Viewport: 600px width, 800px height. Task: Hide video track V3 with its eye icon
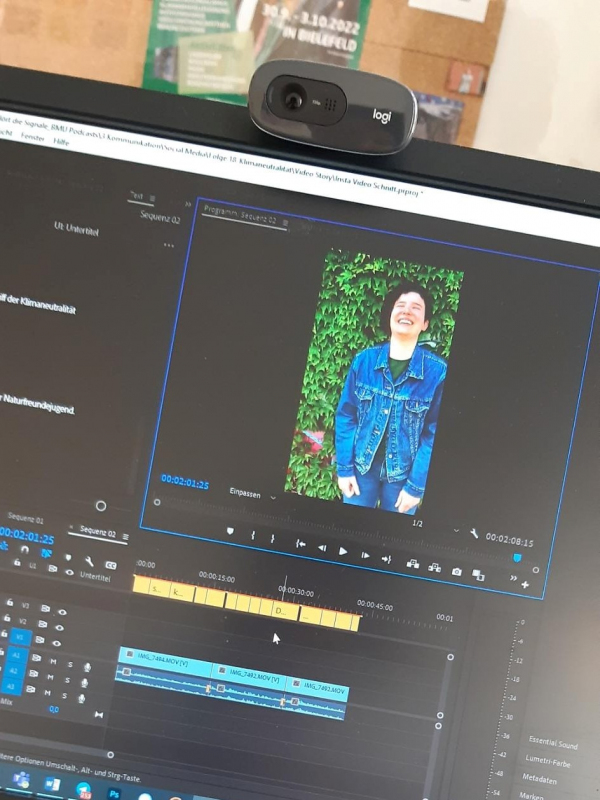62,612
